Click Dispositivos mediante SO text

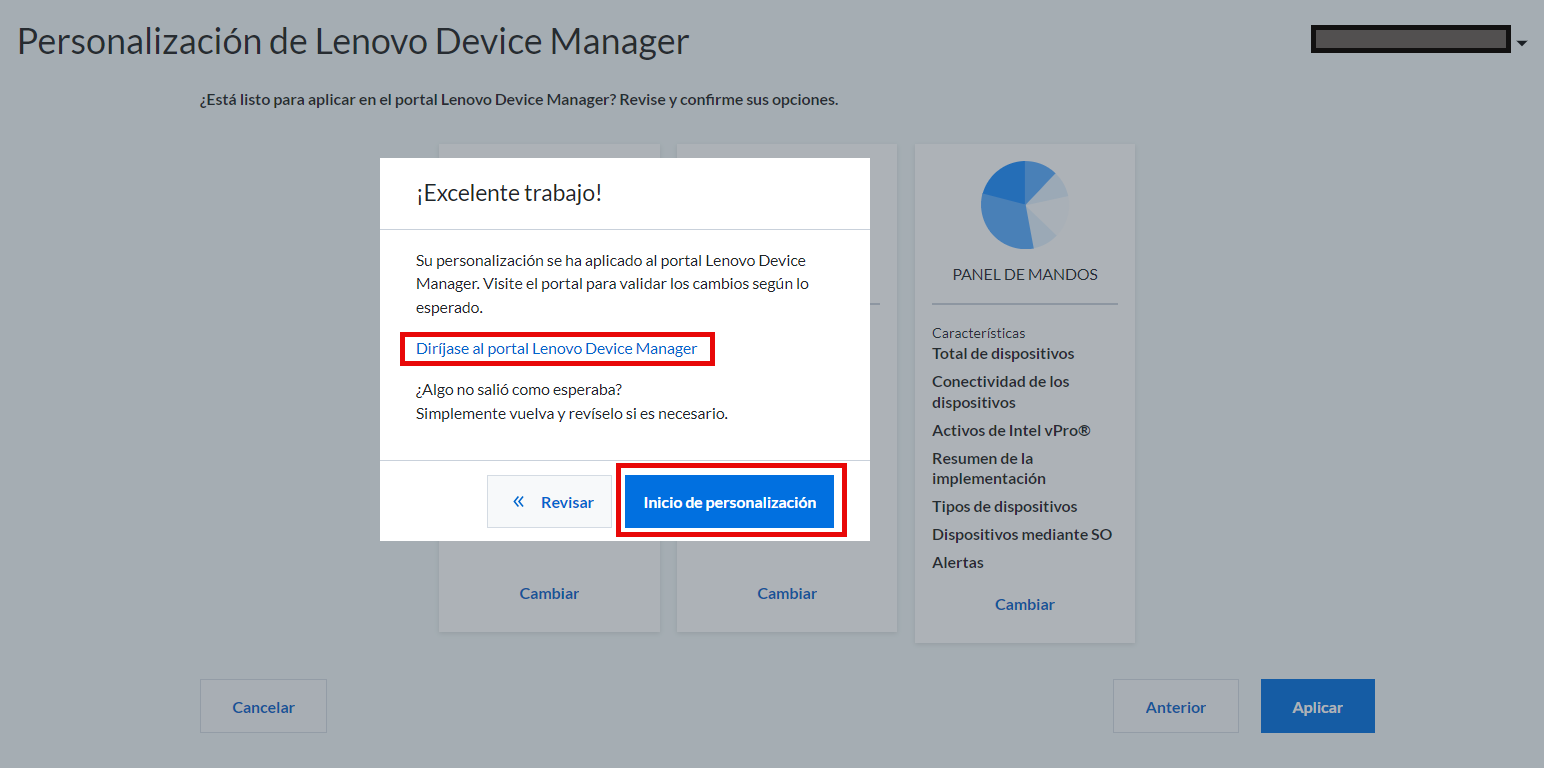1022,534
